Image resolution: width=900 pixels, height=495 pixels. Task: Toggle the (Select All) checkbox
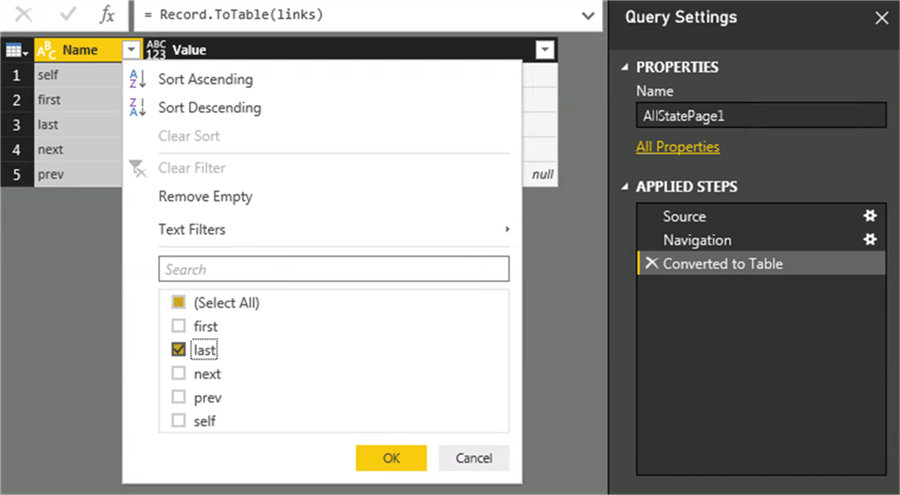click(179, 302)
